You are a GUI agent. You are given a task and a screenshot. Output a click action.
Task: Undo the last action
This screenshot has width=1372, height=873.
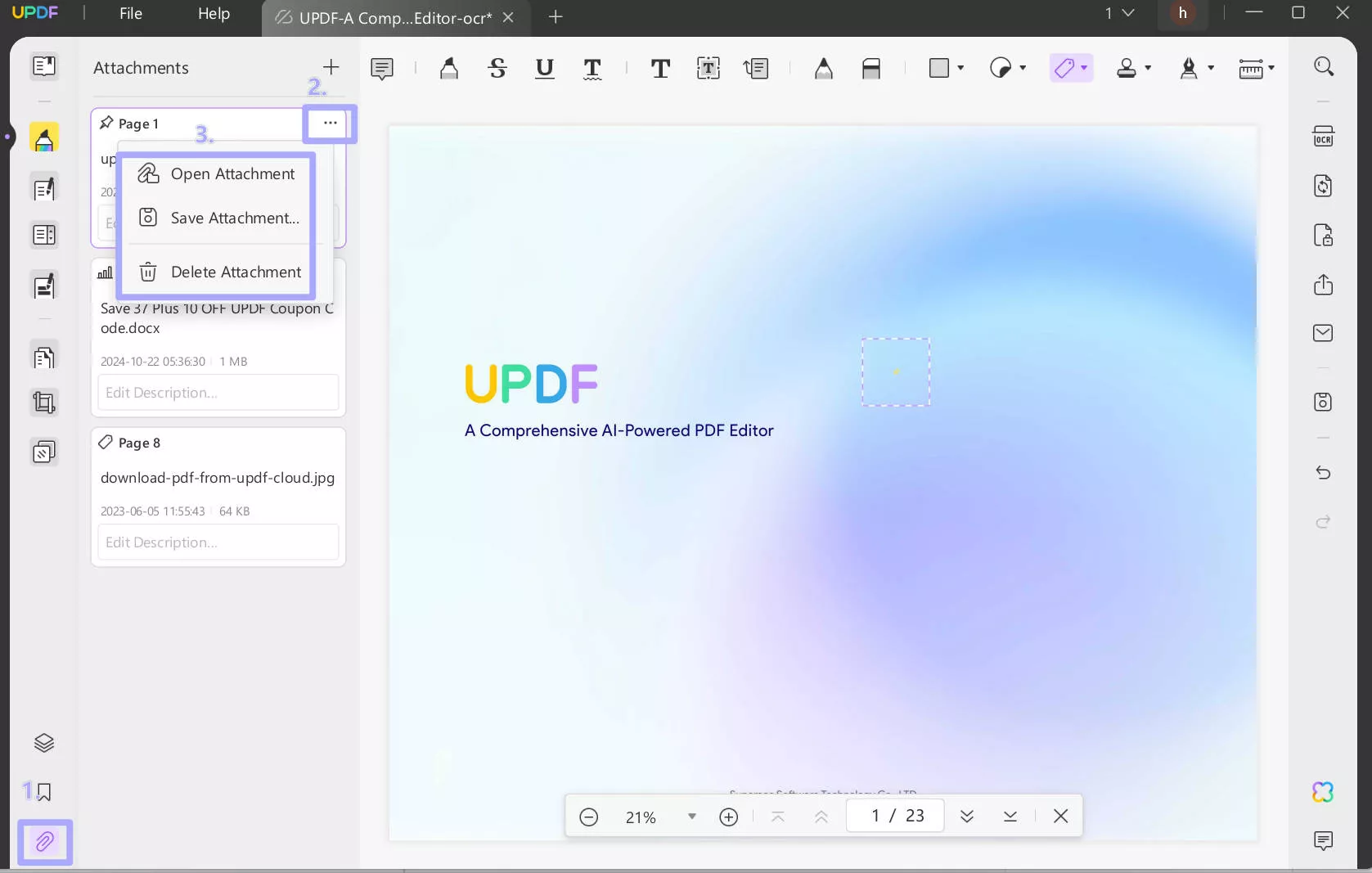(1324, 472)
